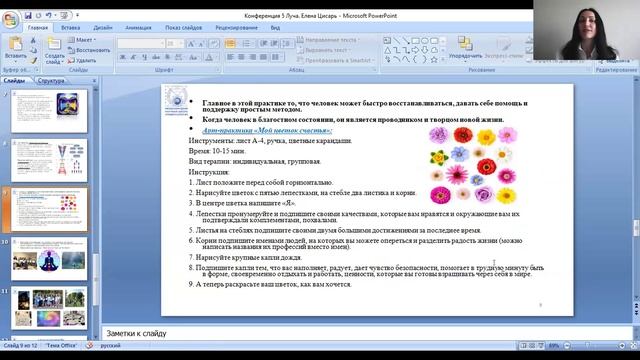Image resolution: width=640 pixels, height=360 pixels.
Task: Select the rectangle shape in gallery
Action: click(x=416, y=40)
